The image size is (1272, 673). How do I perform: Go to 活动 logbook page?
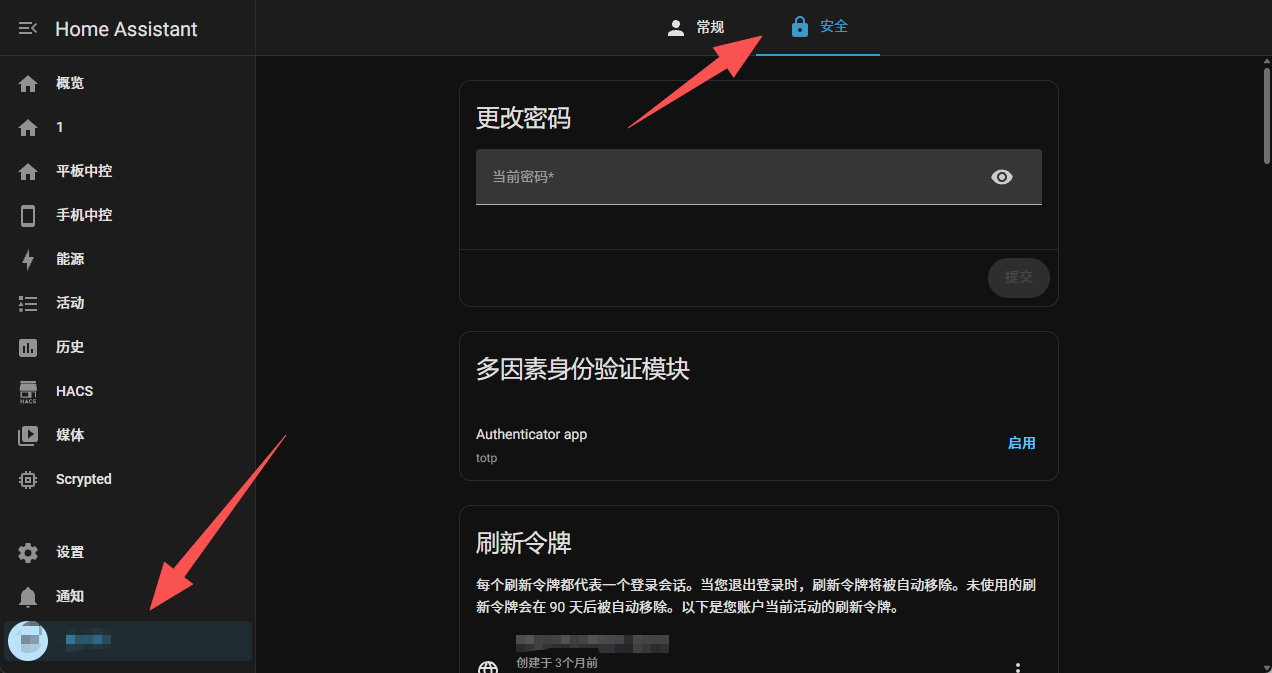click(128, 304)
